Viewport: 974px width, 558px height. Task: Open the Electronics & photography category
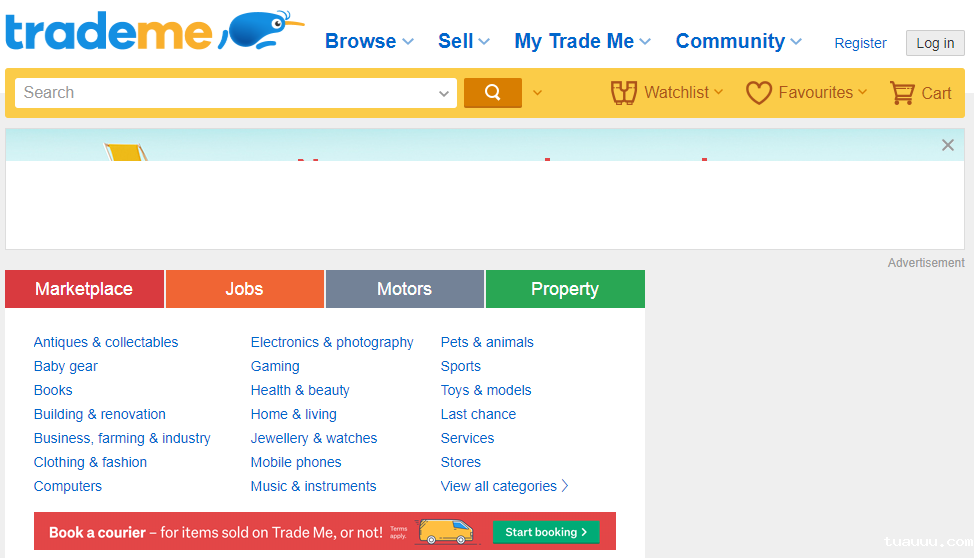[x=332, y=342]
